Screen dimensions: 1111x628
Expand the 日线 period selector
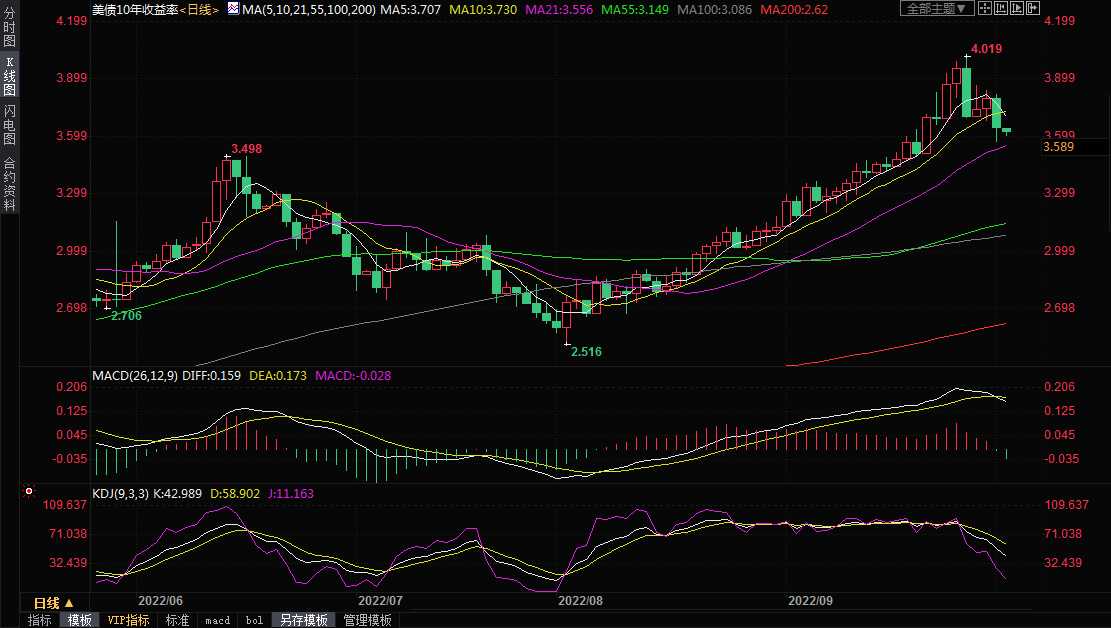[x=53, y=603]
